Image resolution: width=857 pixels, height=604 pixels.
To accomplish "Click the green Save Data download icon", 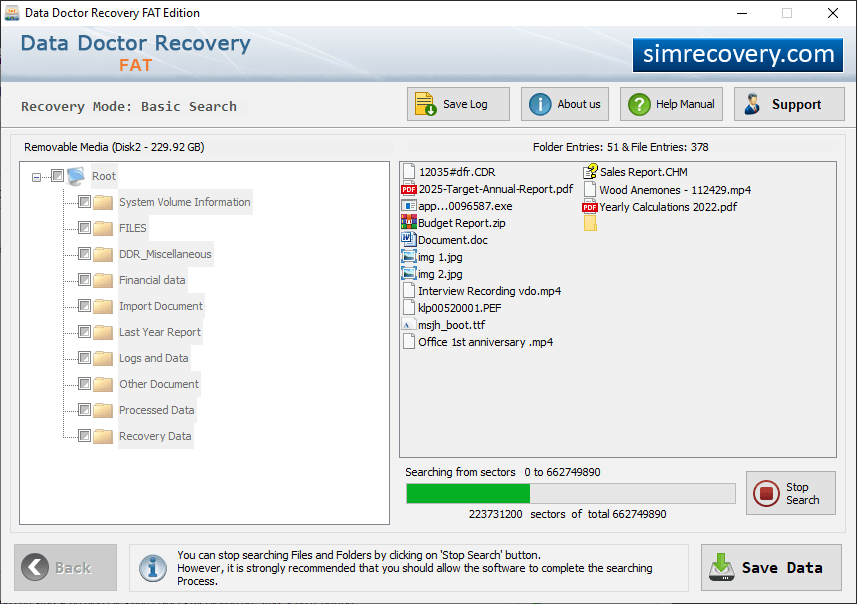I will coord(721,567).
